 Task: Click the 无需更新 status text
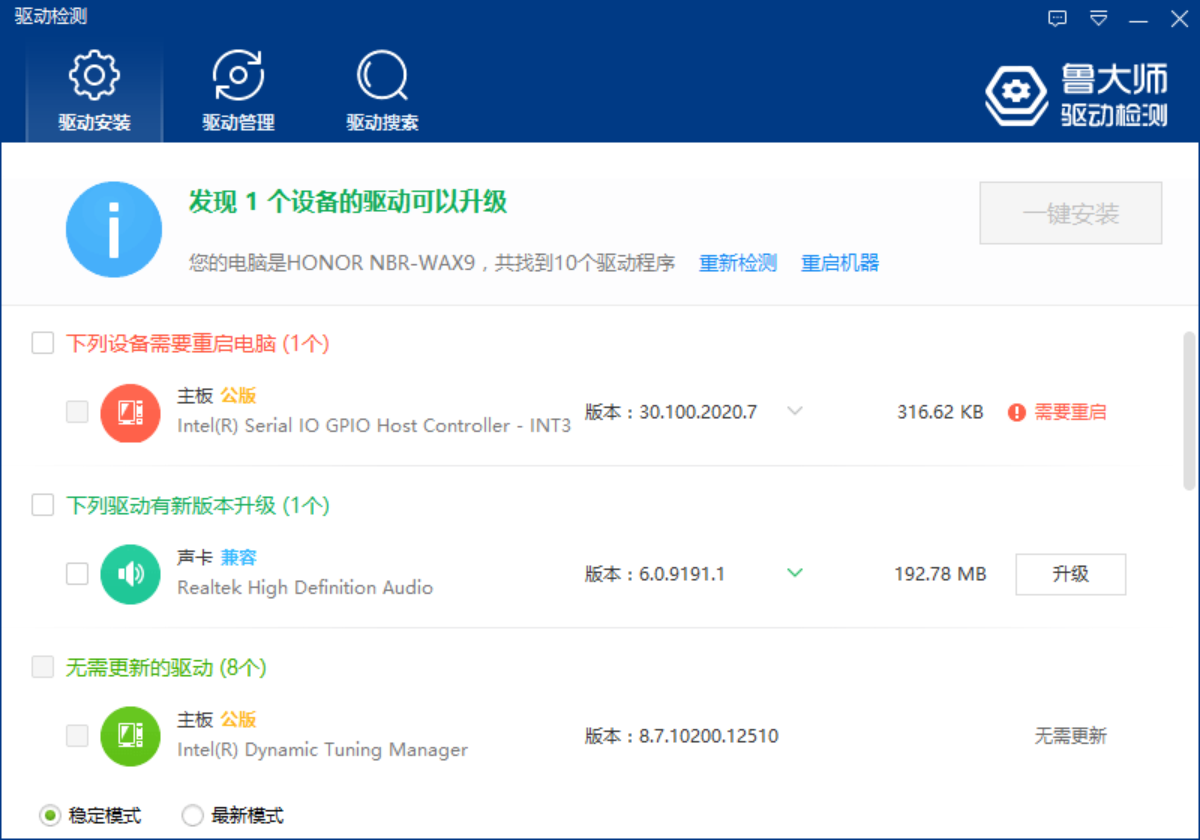coord(1070,736)
